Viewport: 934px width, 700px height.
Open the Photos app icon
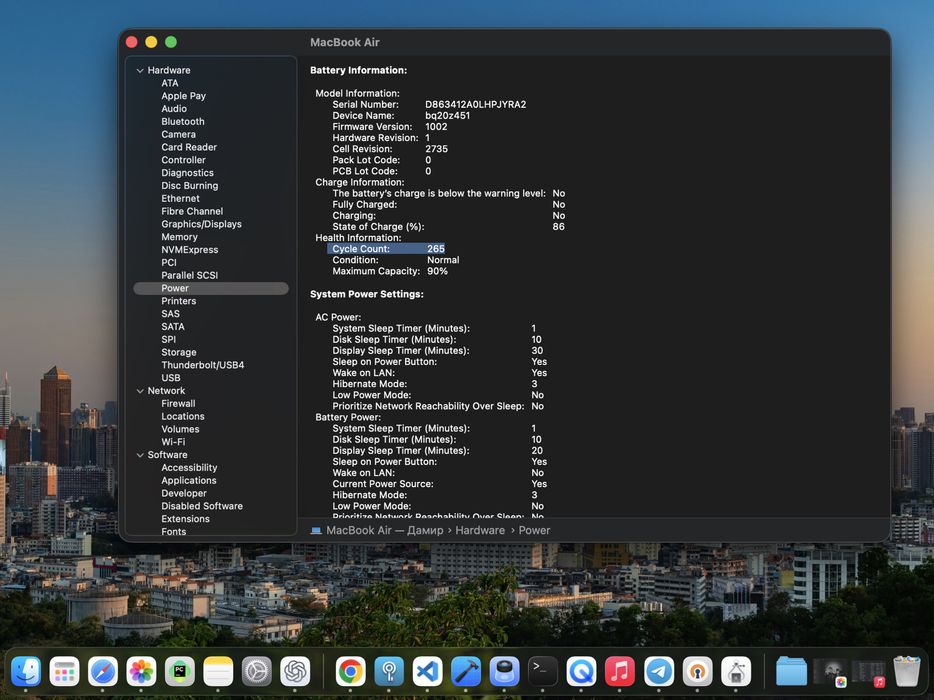point(141,671)
